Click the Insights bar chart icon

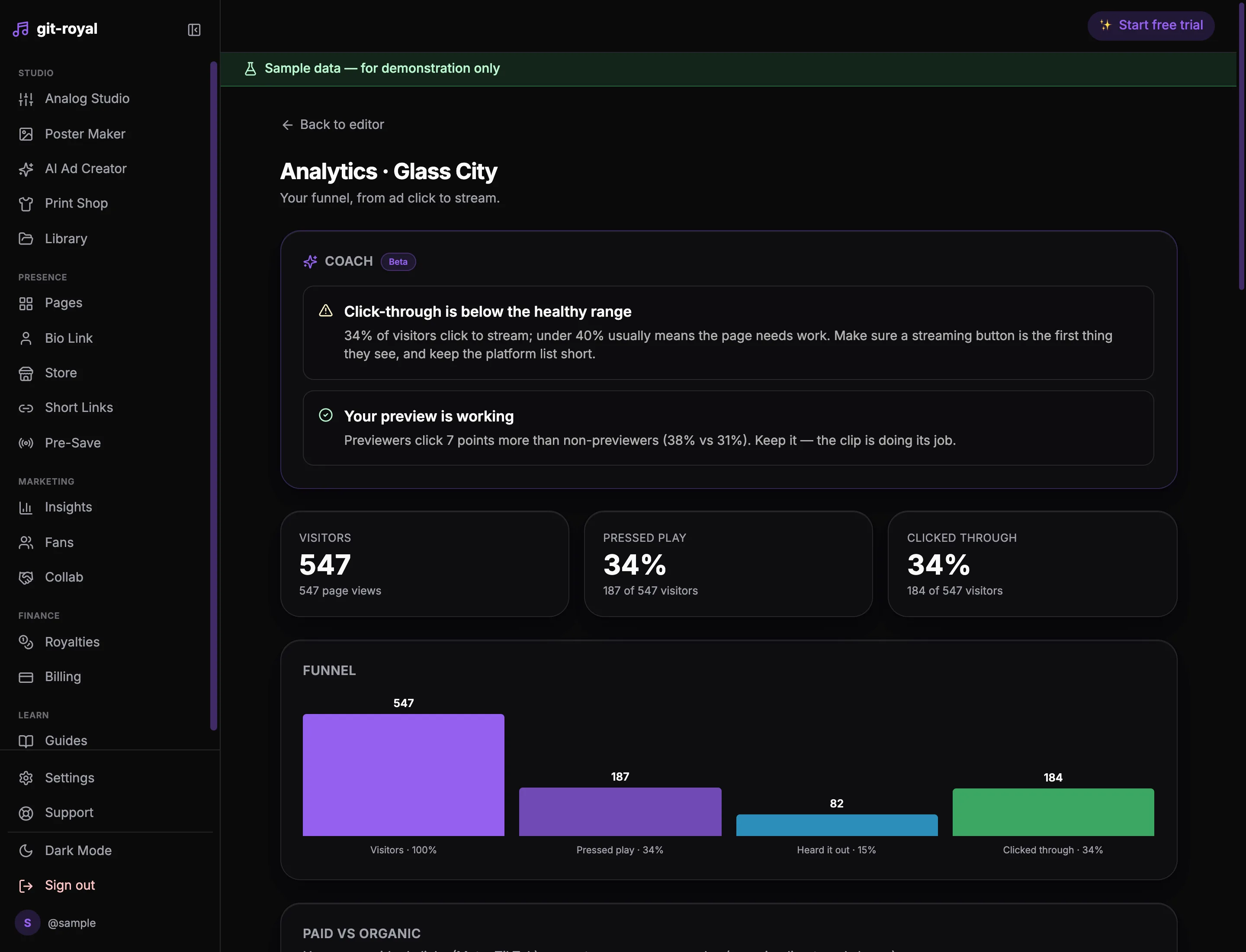(26, 508)
